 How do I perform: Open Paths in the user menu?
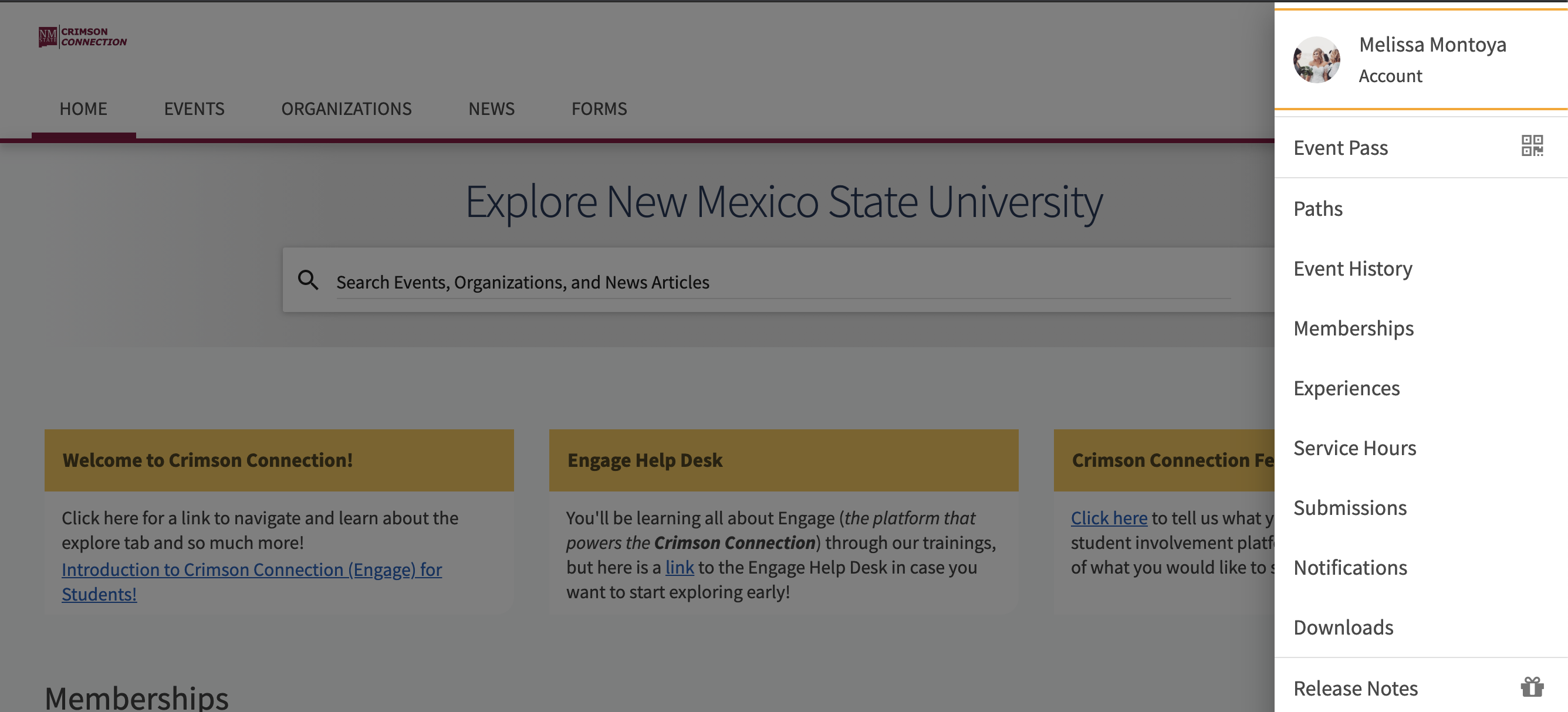1318,209
